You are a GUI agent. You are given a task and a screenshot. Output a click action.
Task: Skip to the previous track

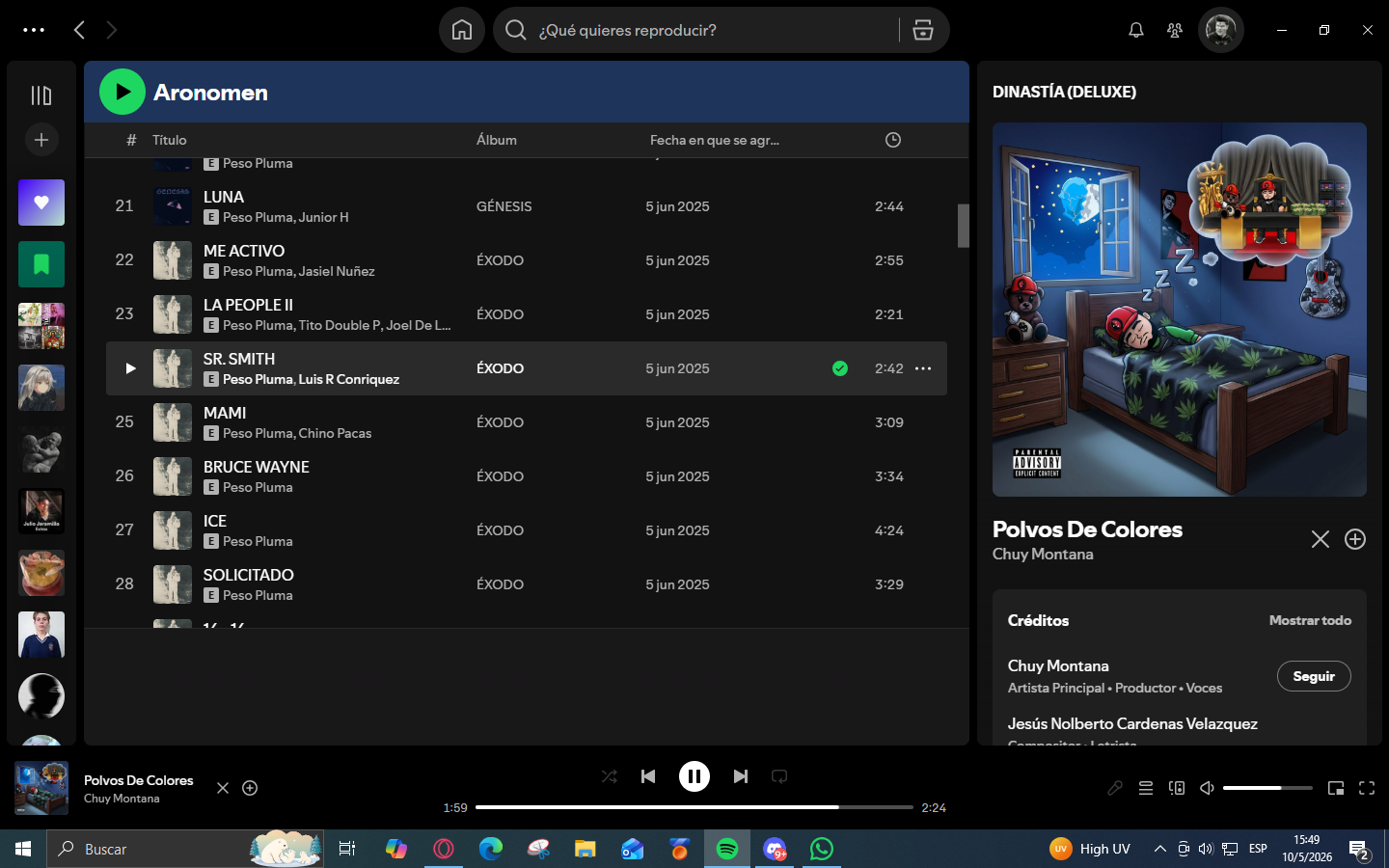tap(648, 776)
